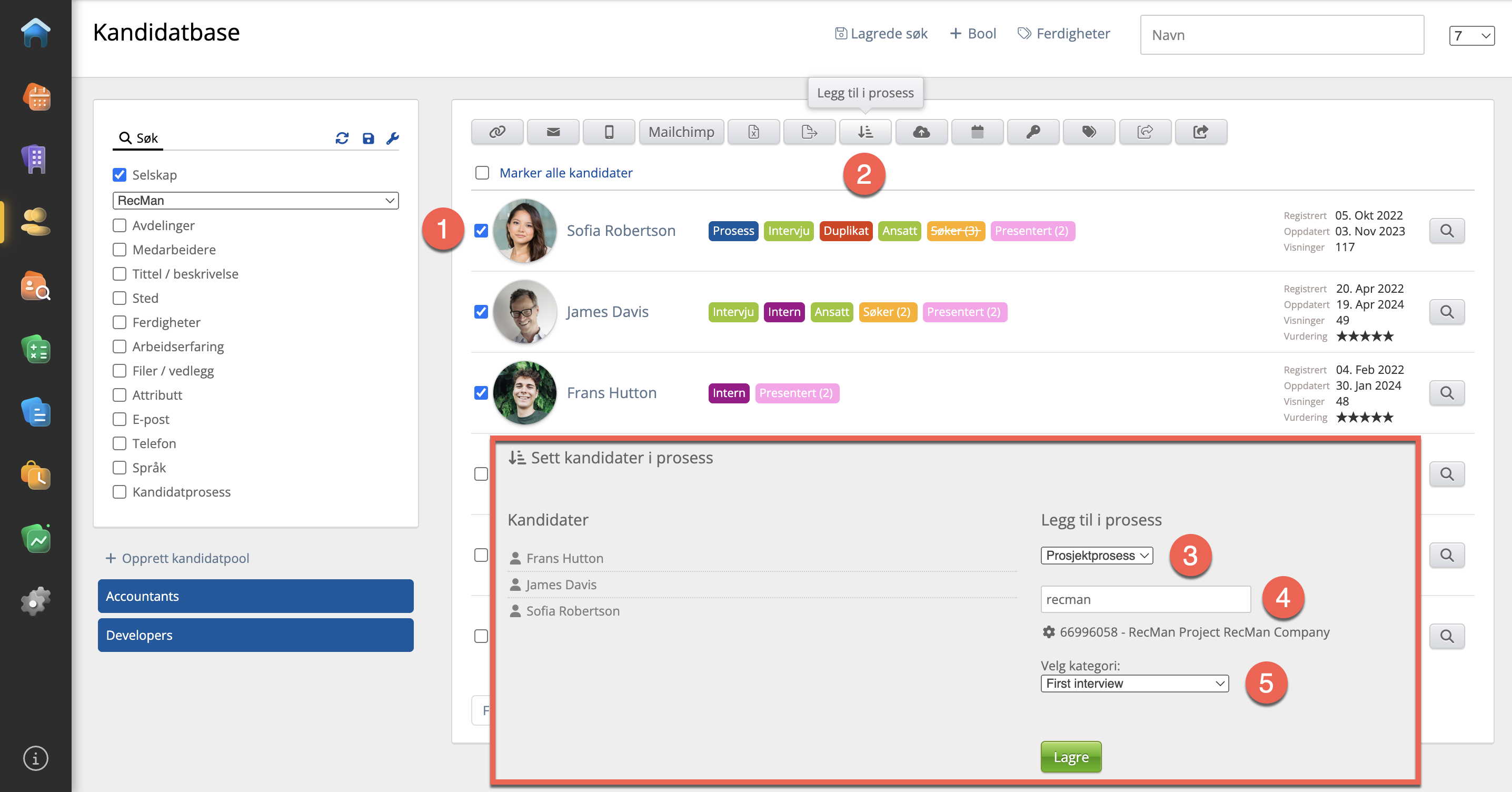Click the Navn search field
The width and height of the screenshot is (1512, 792).
[x=1281, y=35]
